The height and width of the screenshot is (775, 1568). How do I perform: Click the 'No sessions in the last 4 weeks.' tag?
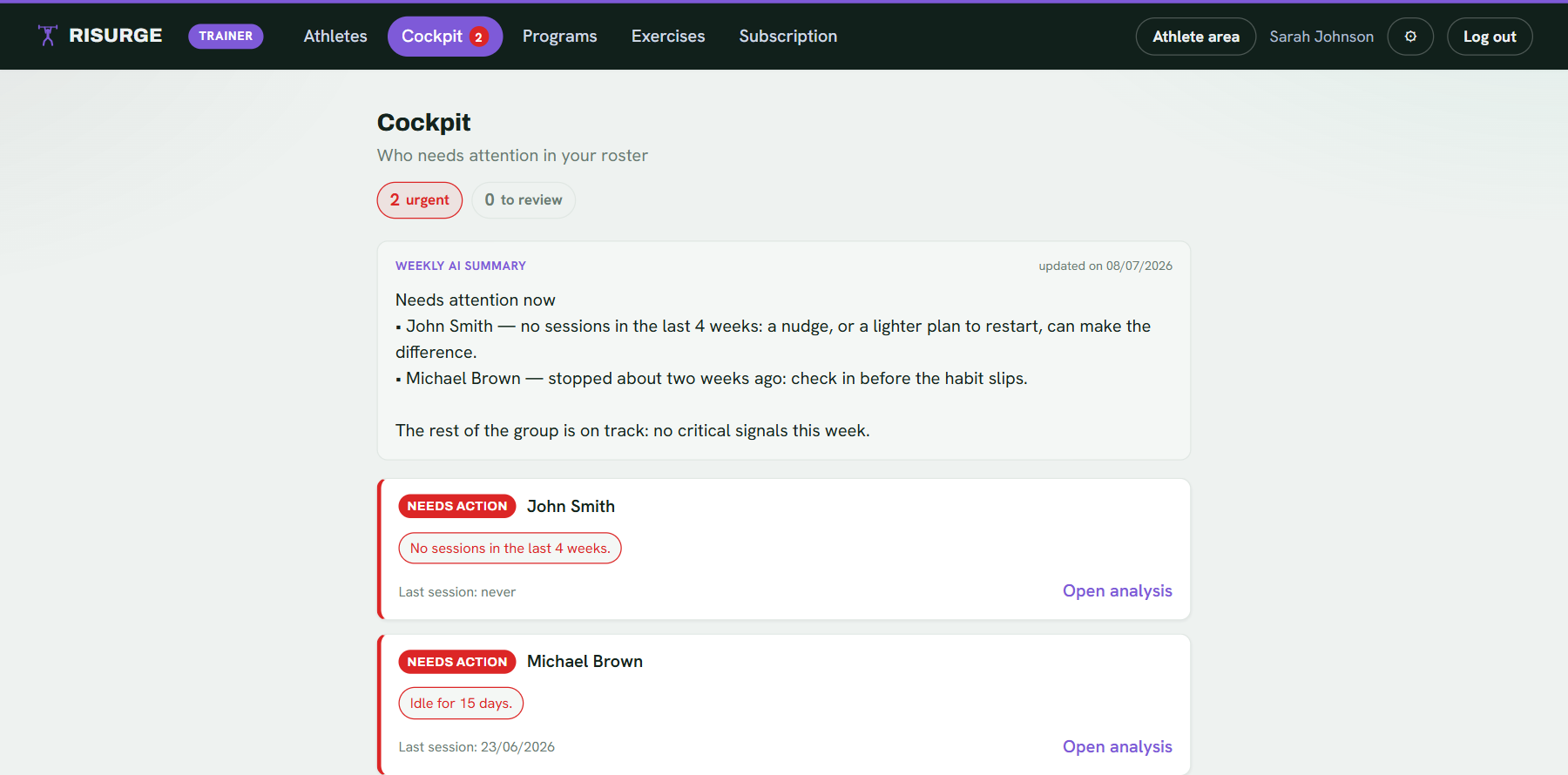coord(510,549)
